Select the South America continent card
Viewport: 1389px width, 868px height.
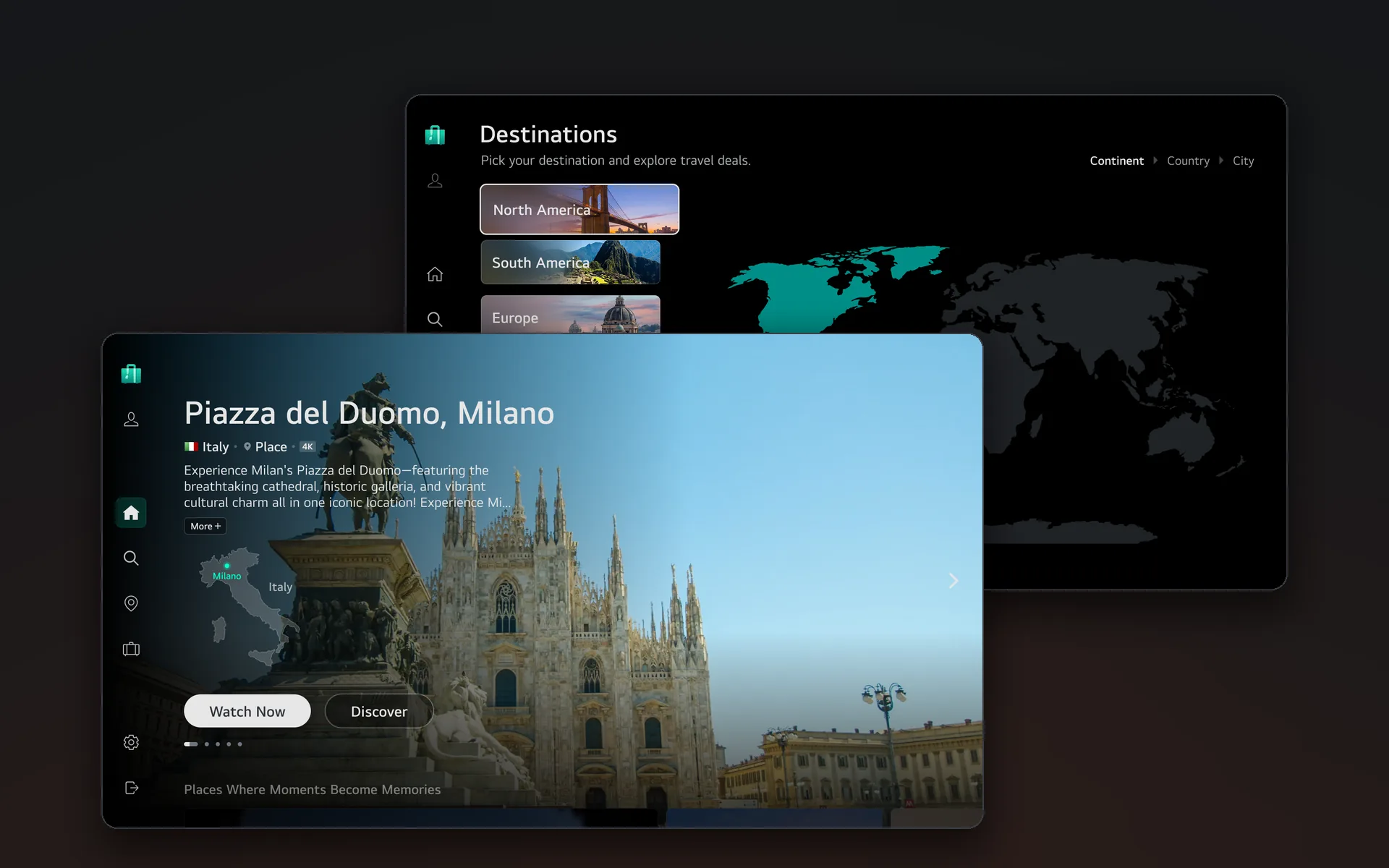(x=570, y=262)
